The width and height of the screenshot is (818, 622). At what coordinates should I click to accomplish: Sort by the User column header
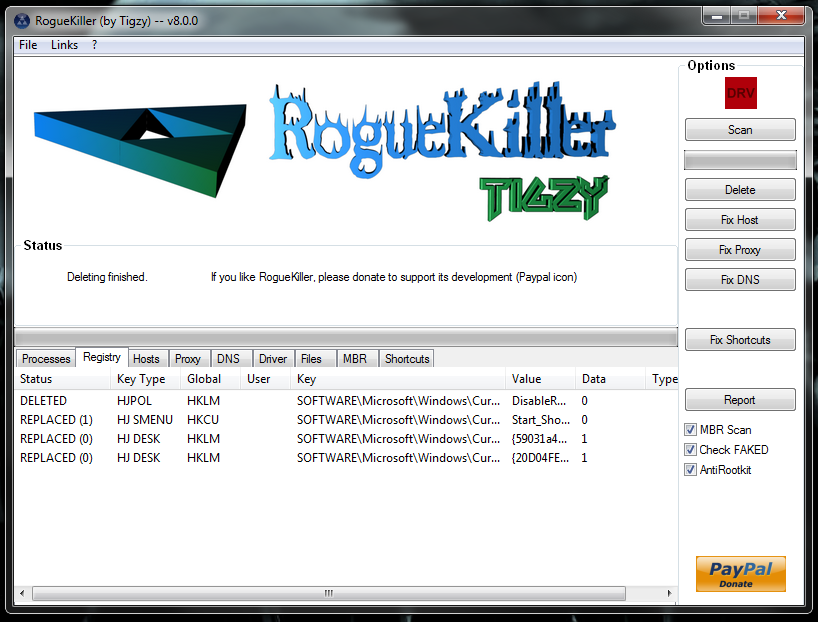[265, 379]
